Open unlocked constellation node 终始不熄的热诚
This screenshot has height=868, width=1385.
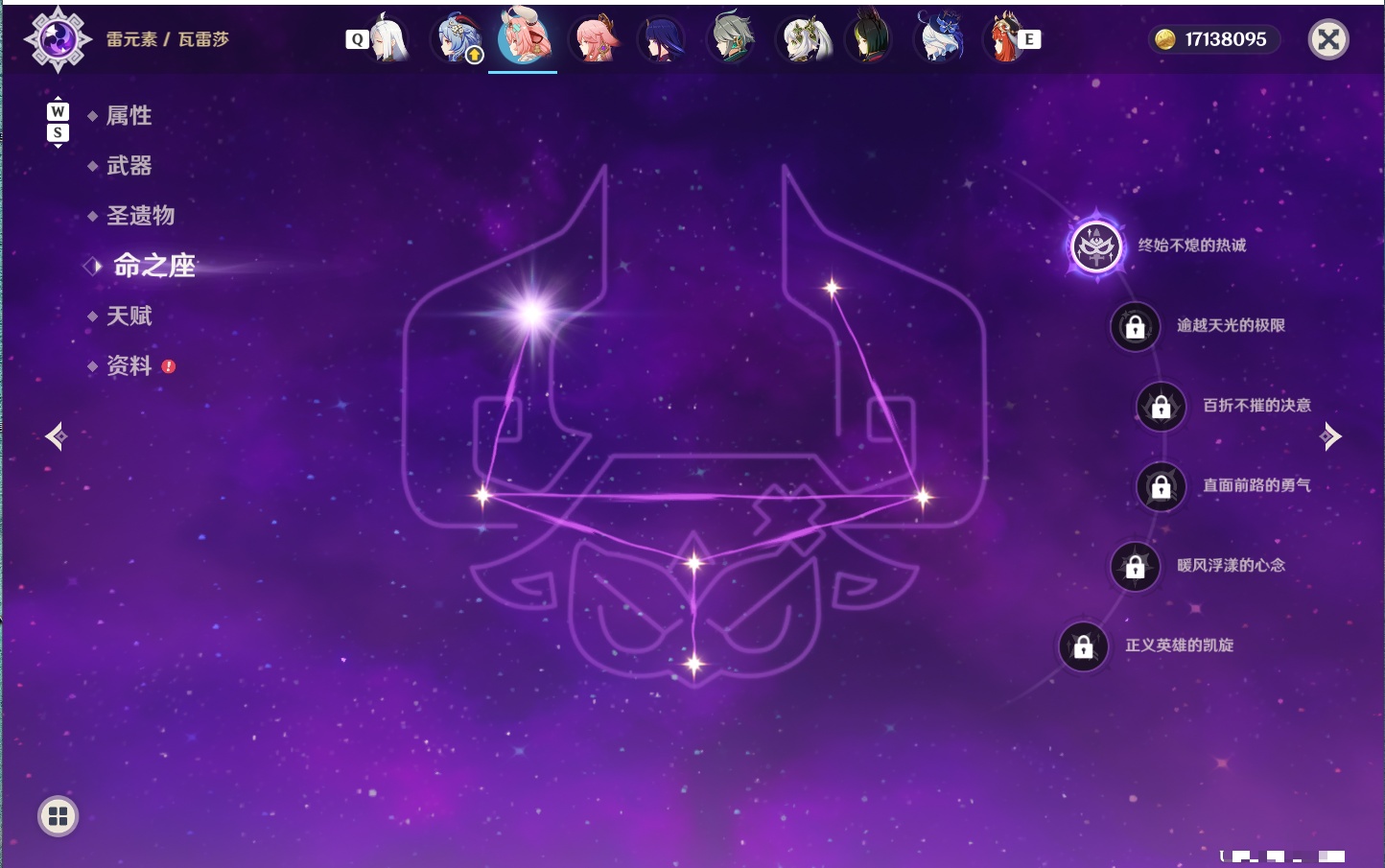pyautogui.click(x=1096, y=246)
